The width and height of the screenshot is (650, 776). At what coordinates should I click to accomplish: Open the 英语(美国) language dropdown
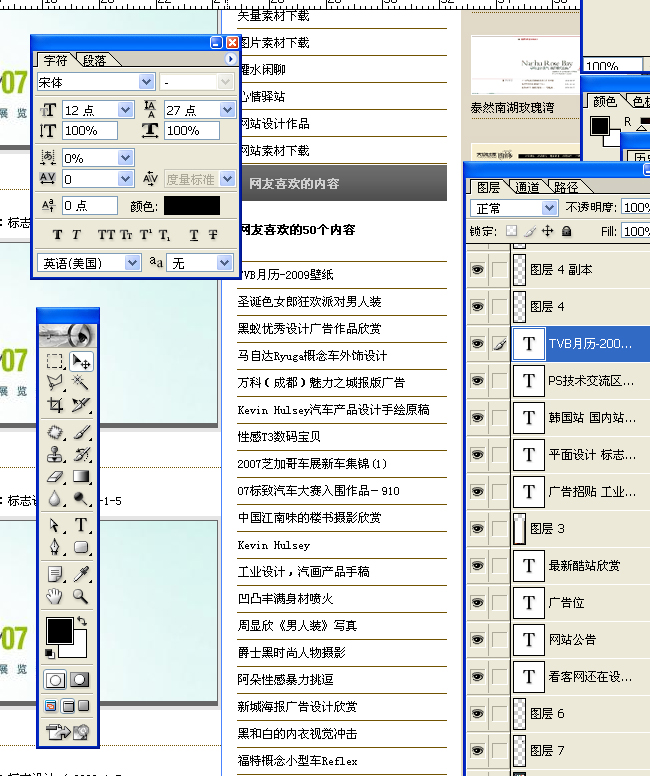tap(132, 263)
